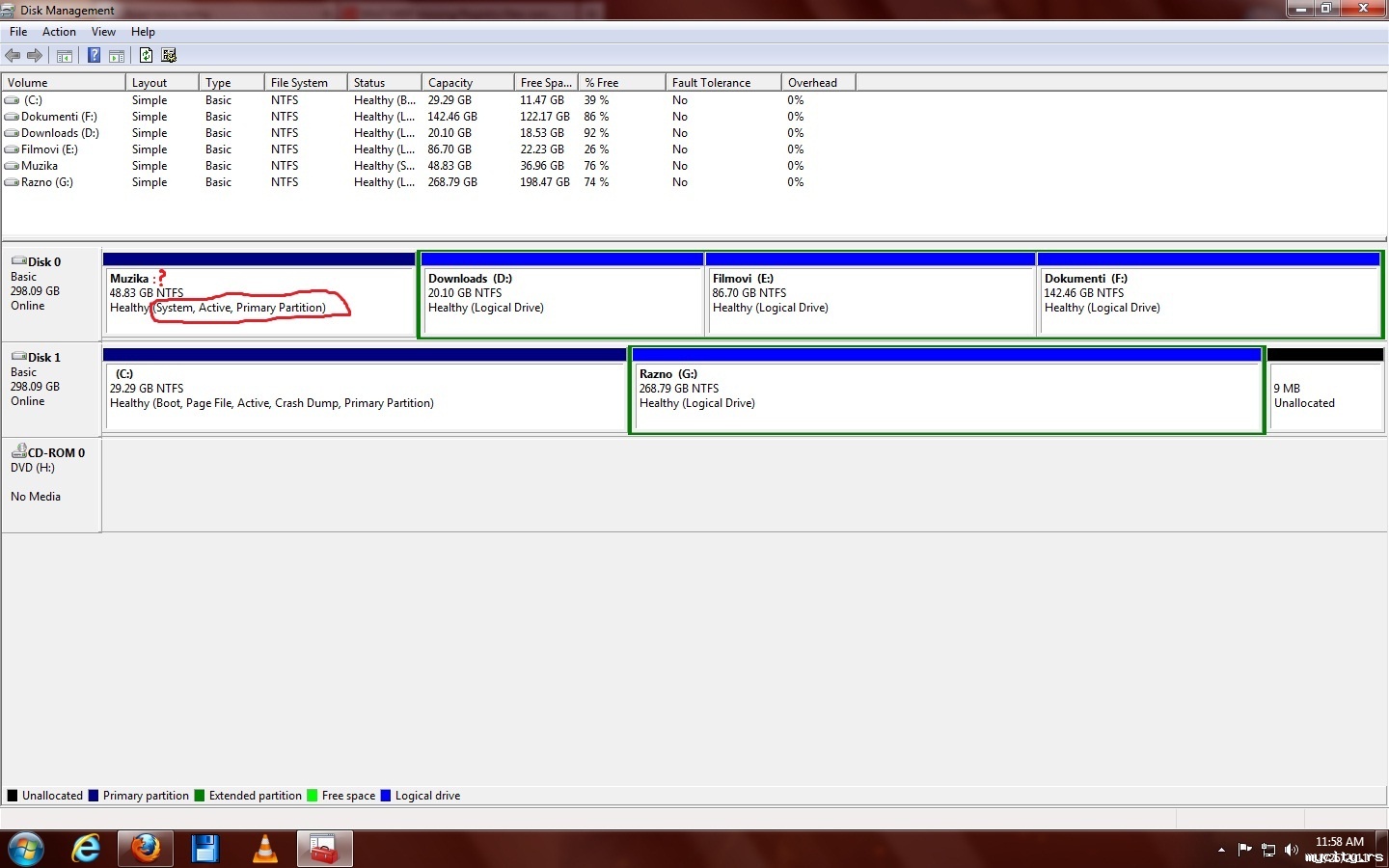Sort by the Capacity column header
The height and width of the screenshot is (868, 1389).
(x=468, y=83)
